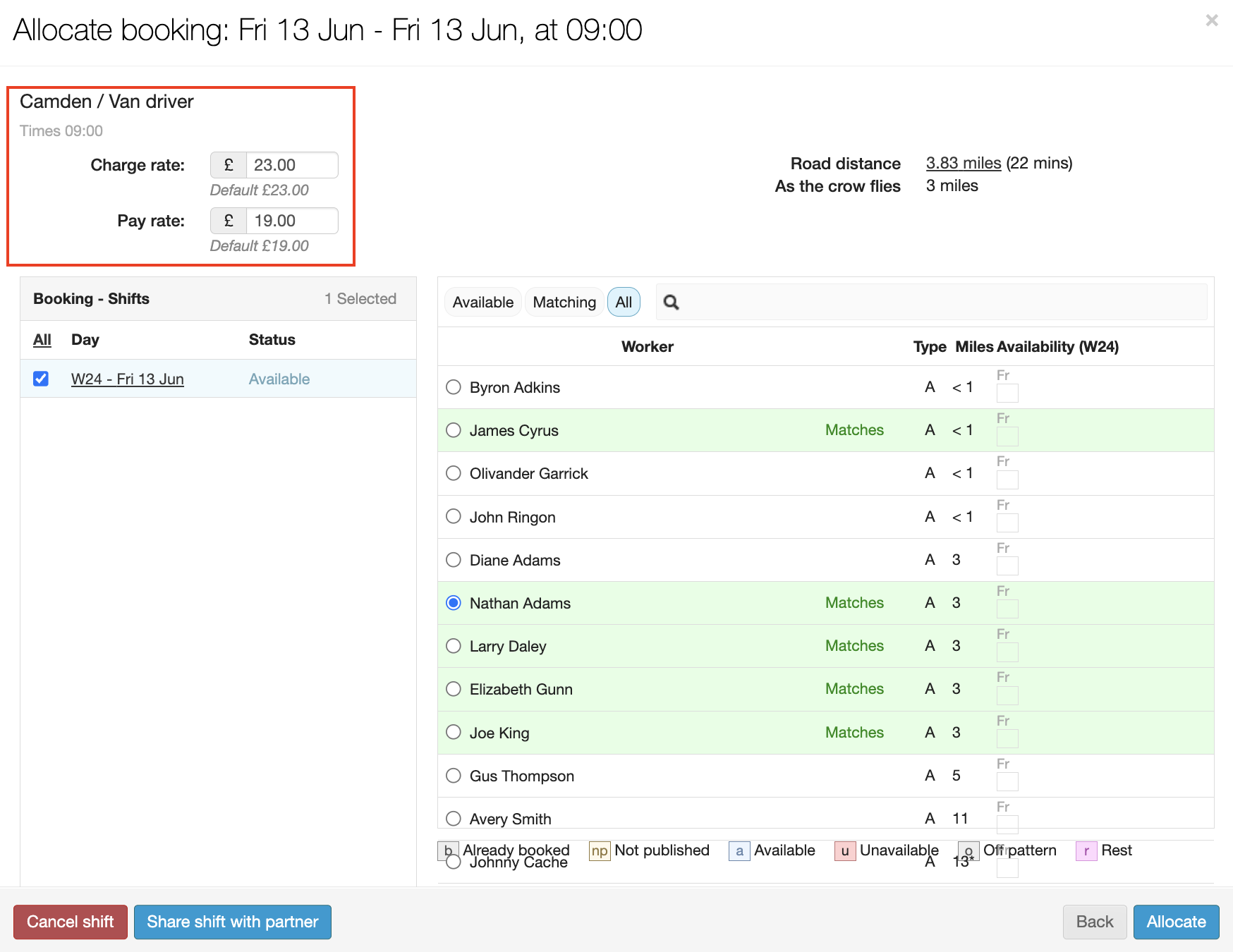Switch to the Available filter tab
Image resolution: width=1233 pixels, height=952 pixels.
[482, 303]
